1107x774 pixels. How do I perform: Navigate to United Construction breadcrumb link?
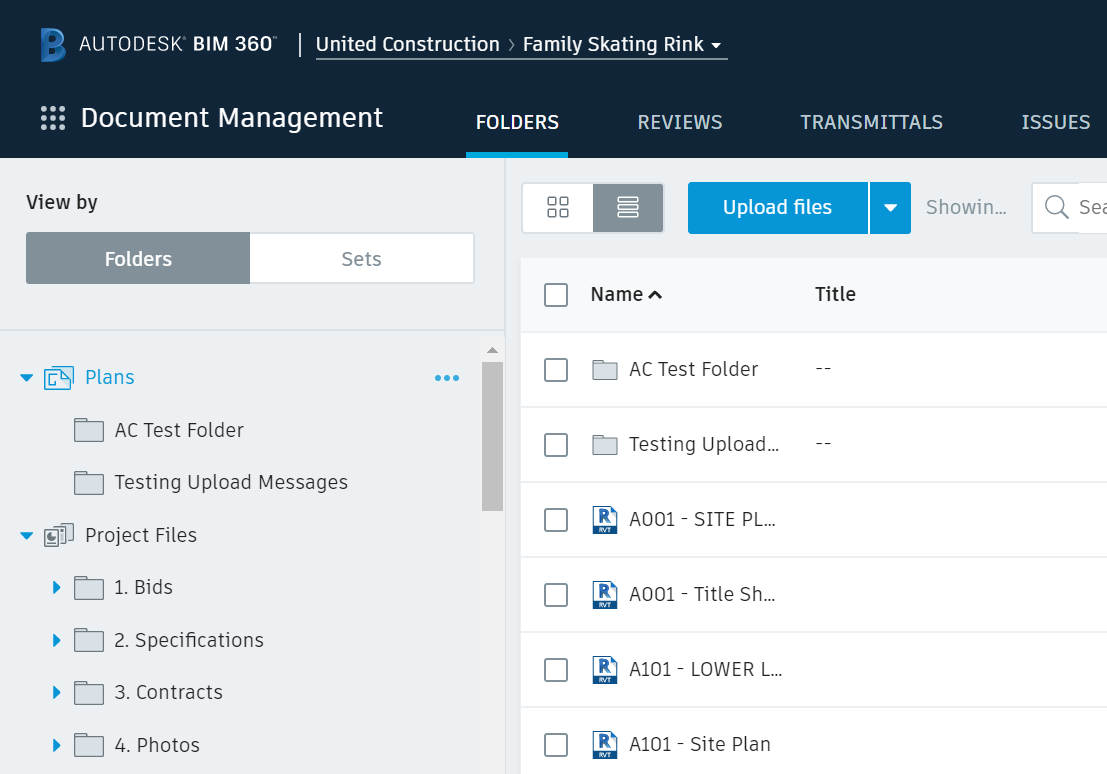408,44
